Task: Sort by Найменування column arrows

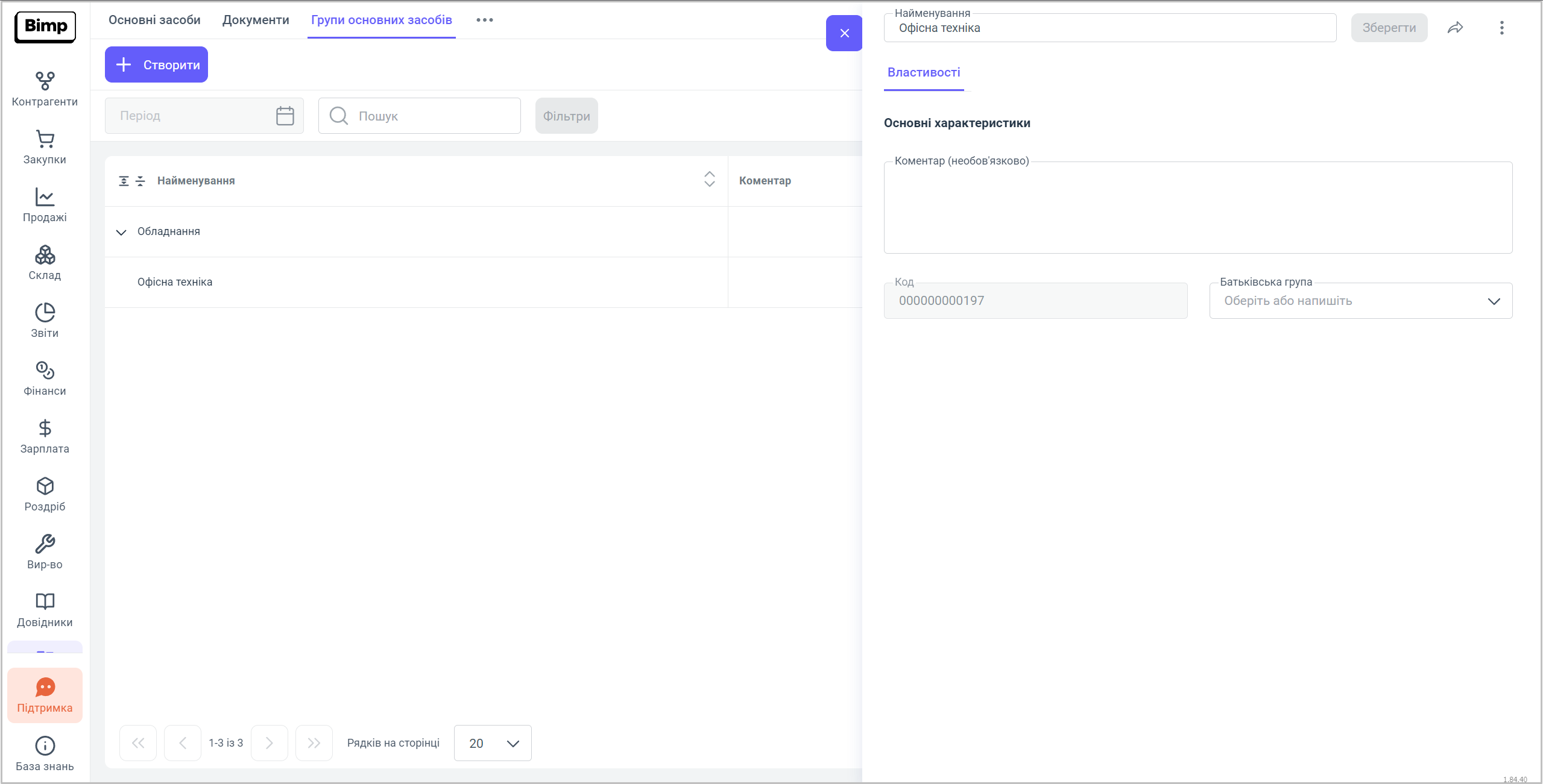Action: pos(709,180)
